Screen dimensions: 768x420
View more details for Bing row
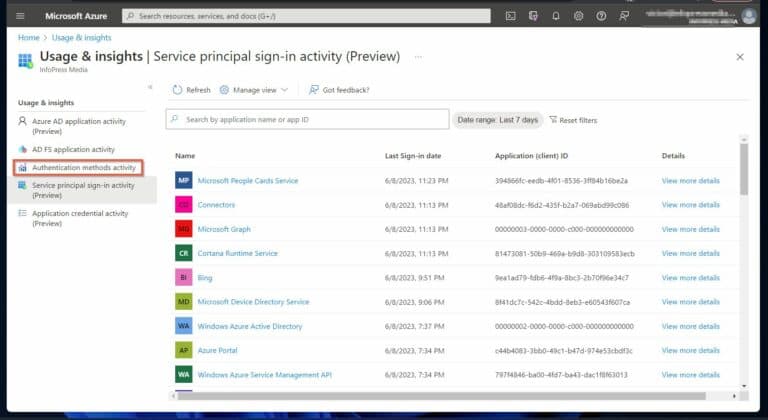tap(691, 277)
